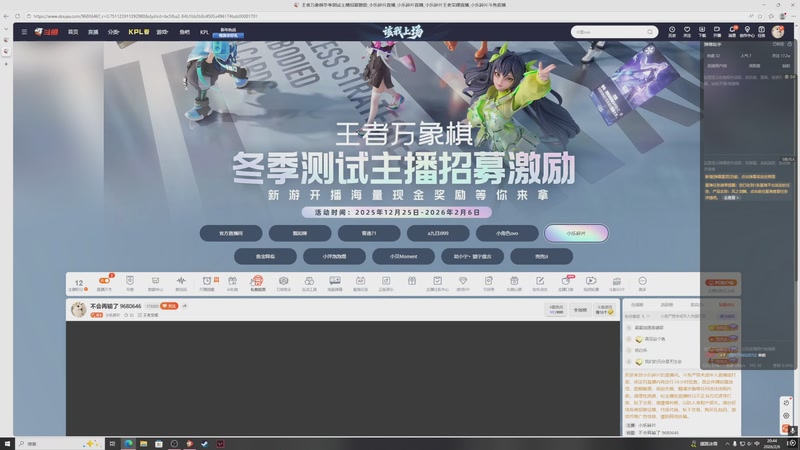Select the 鱼宝降临 streamer button

point(265,256)
